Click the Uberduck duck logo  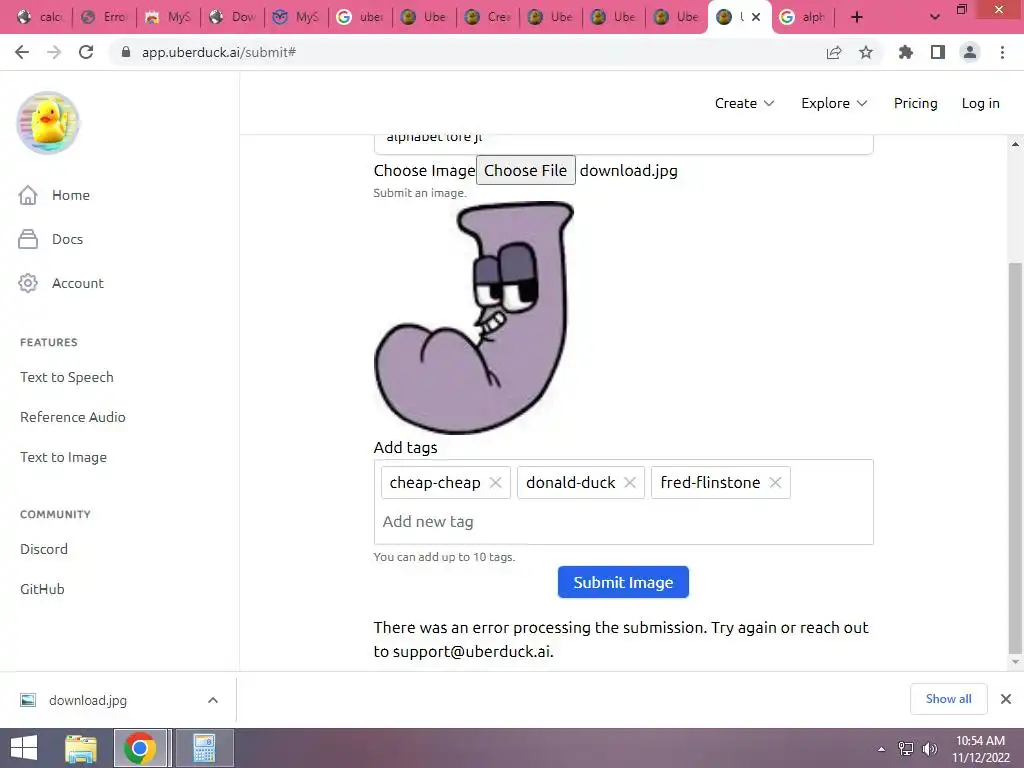(x=48, y=123)
